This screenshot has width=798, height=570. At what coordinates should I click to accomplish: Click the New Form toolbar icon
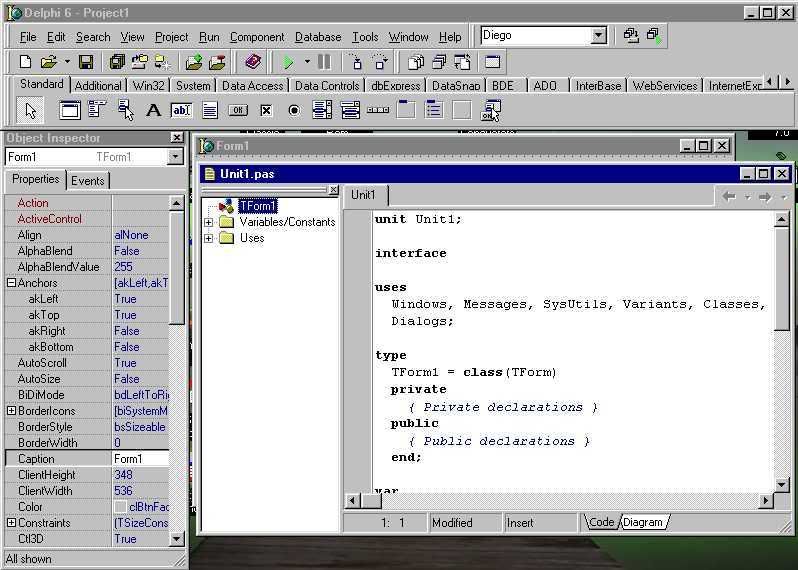pos(492,62)
